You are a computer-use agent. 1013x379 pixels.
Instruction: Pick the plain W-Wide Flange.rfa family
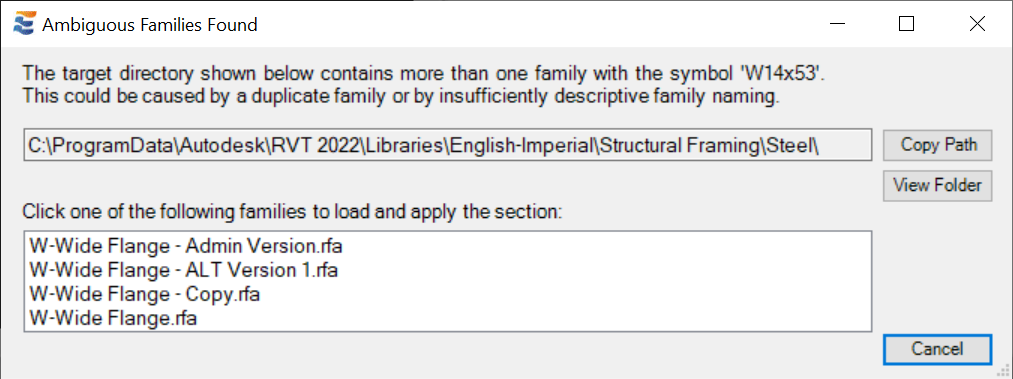pyautogui.click(x=113, y=319)
